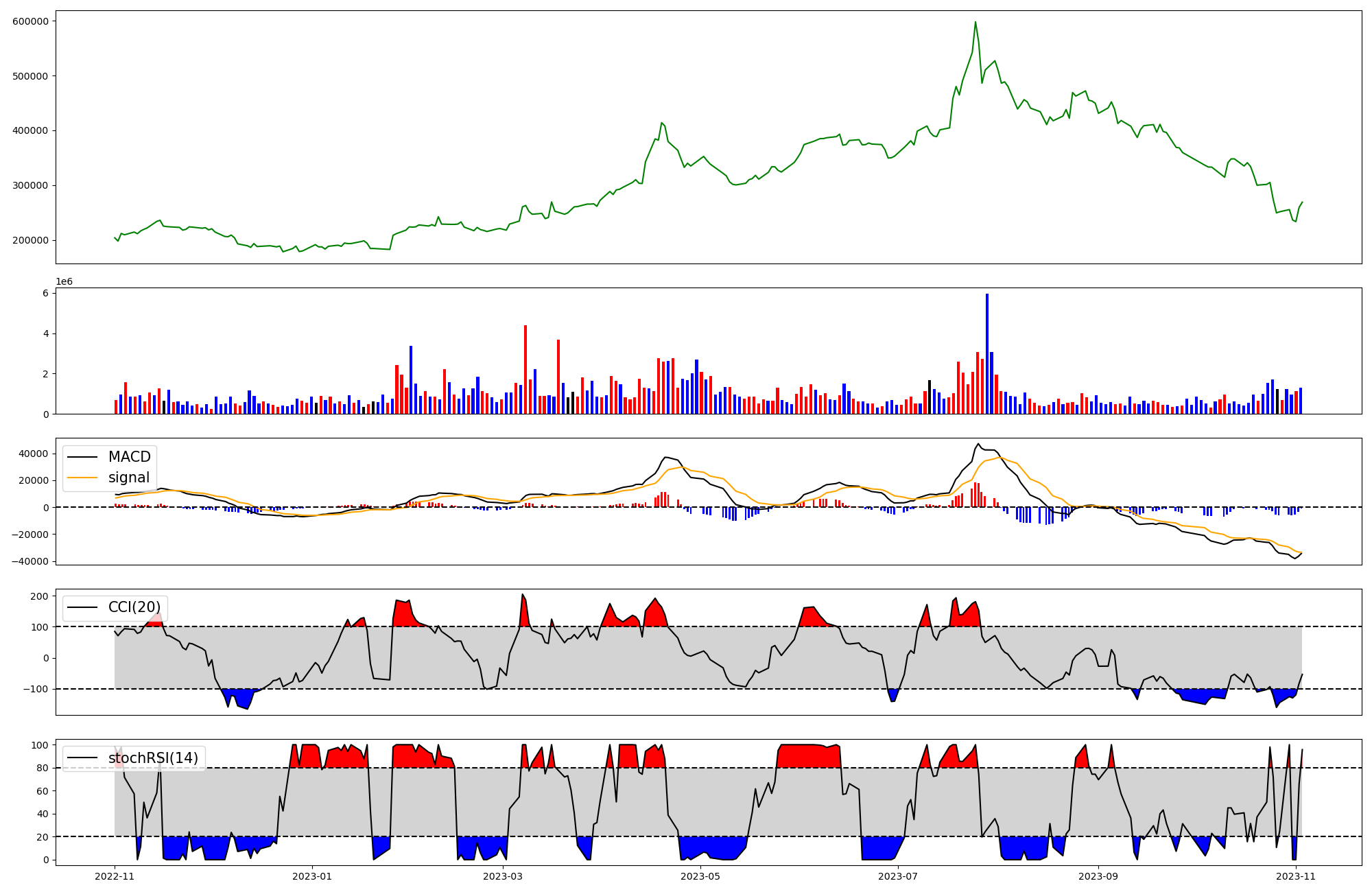Viewport: 1372px width, 892px height.
Task: Click the tallest red volume bar near 2023-03
Action: click(525, 369)
